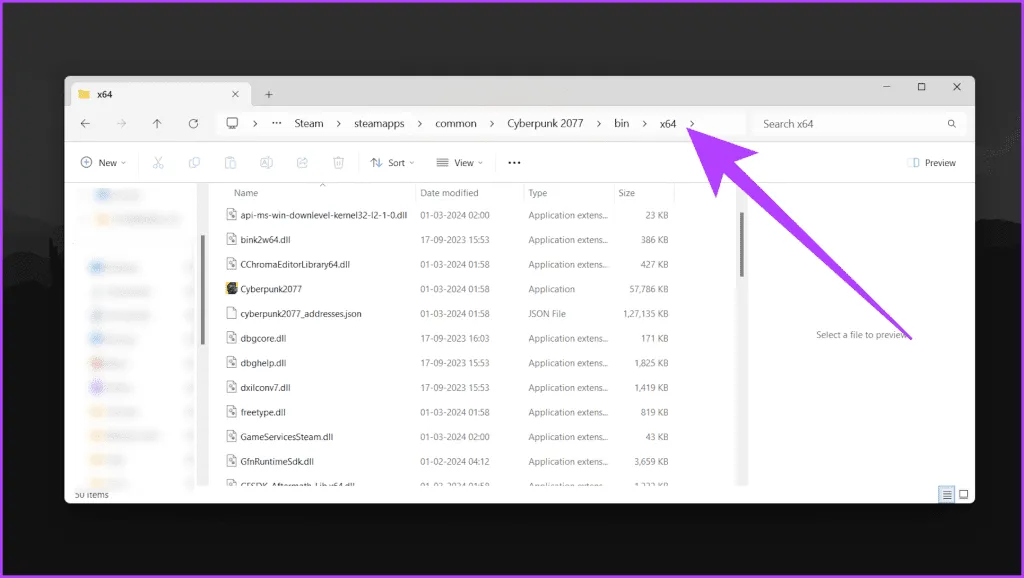Click the Paste clipboard icon
Viewport: 1024px width, 578px height.
tap(230, 163)
